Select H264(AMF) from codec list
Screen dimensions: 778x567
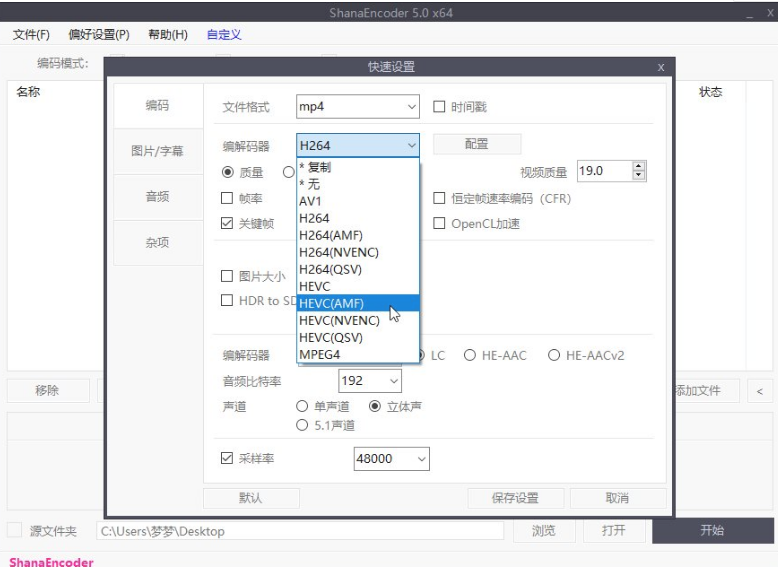pos(358,235)
